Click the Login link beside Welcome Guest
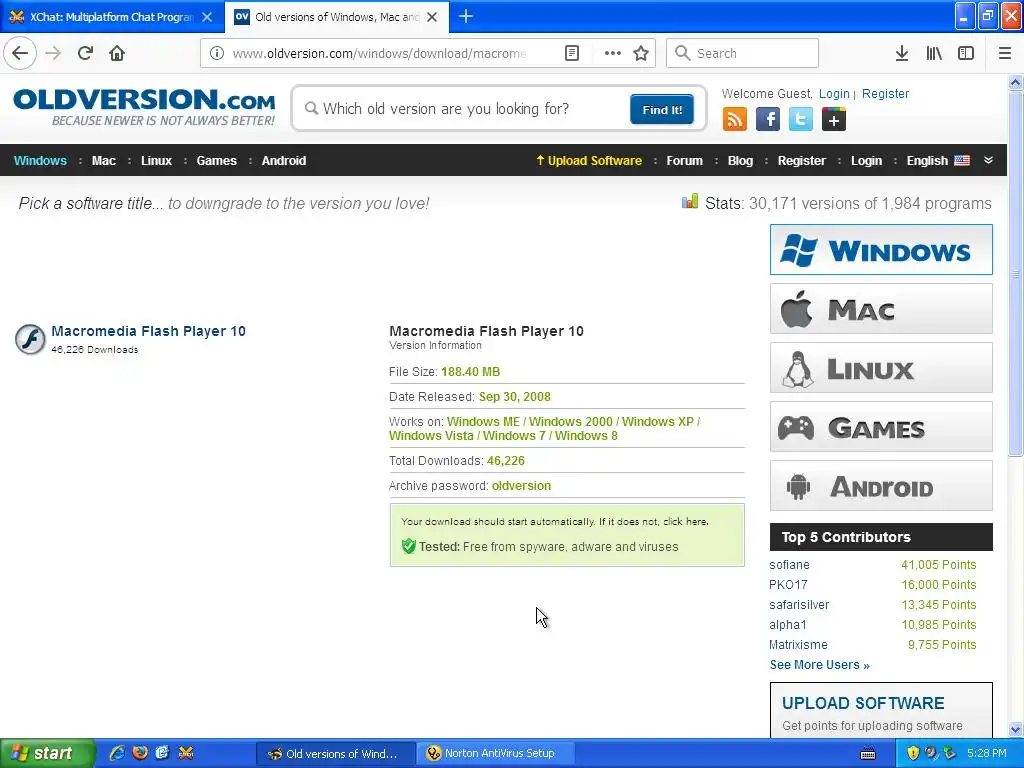This screenshot has height=768, width=1024. [x=834, y=93]
